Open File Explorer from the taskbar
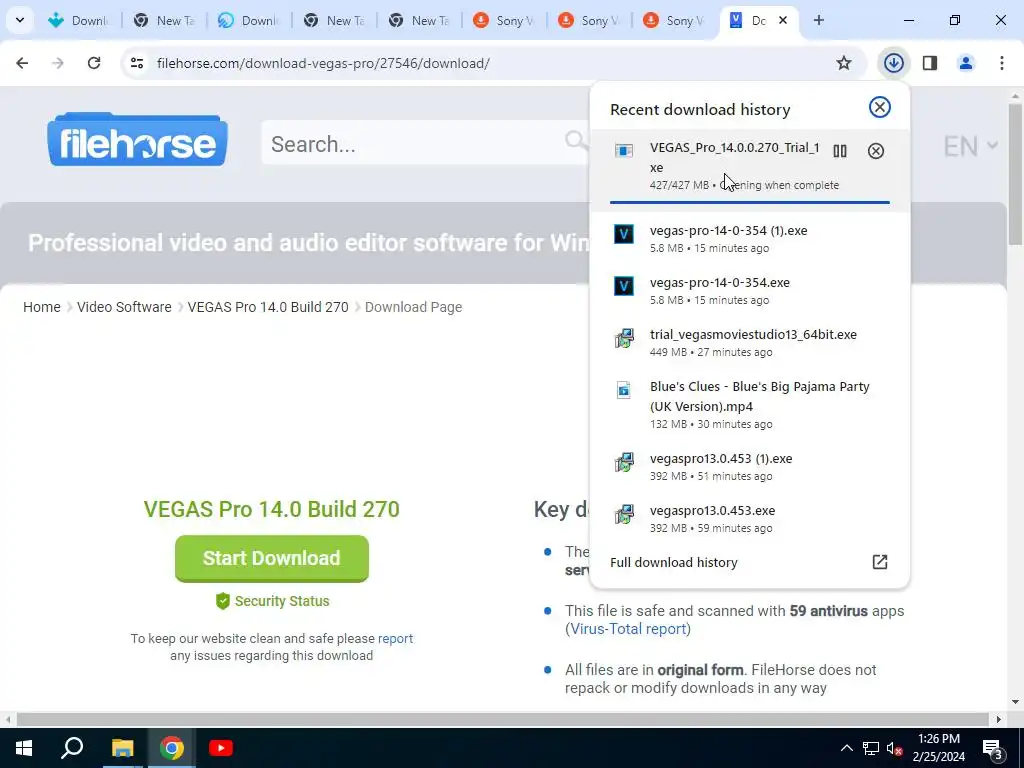 tap(122, 748)
